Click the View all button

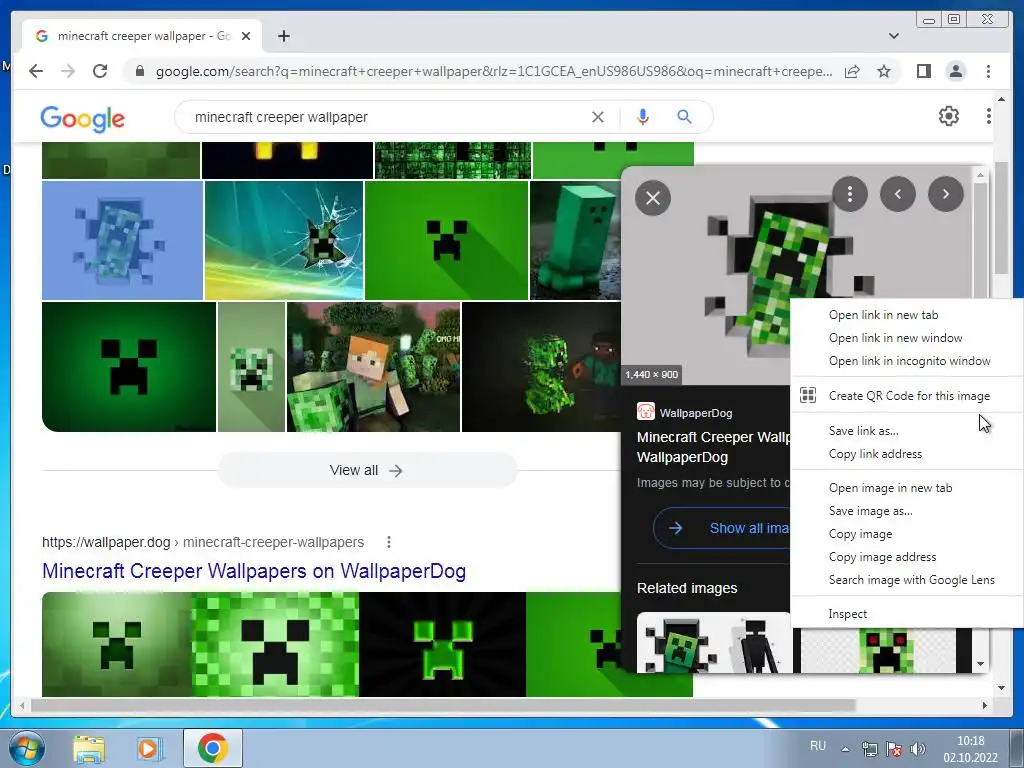point(367,470)
